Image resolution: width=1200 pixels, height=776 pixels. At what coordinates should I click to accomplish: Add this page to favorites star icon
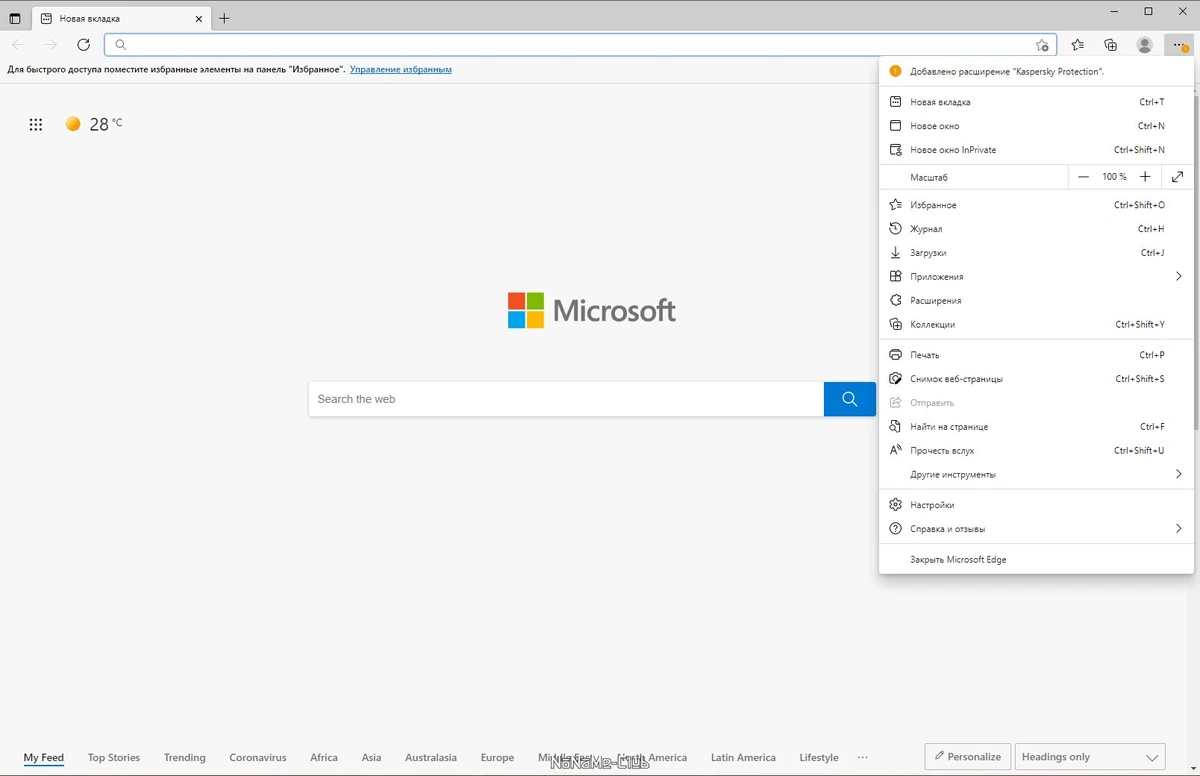coord(1042,45)
